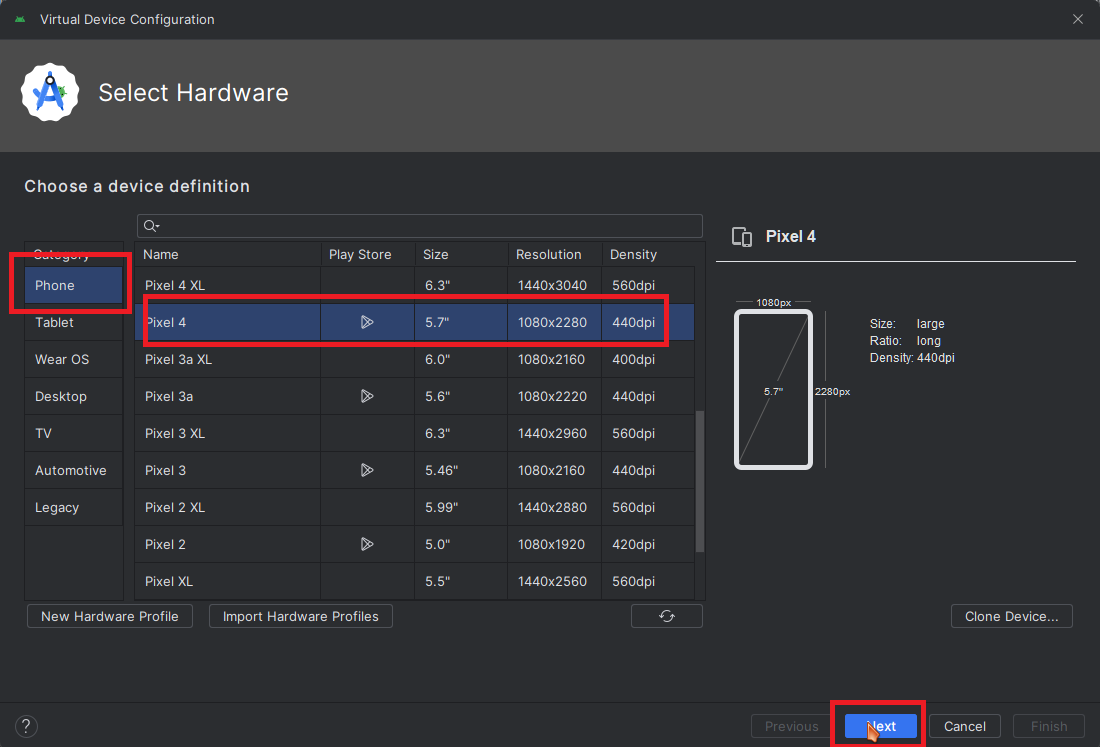This screenshot has width=1100, height=747.
Task: Click the search magnifier icon
Action: coord(151,226)
